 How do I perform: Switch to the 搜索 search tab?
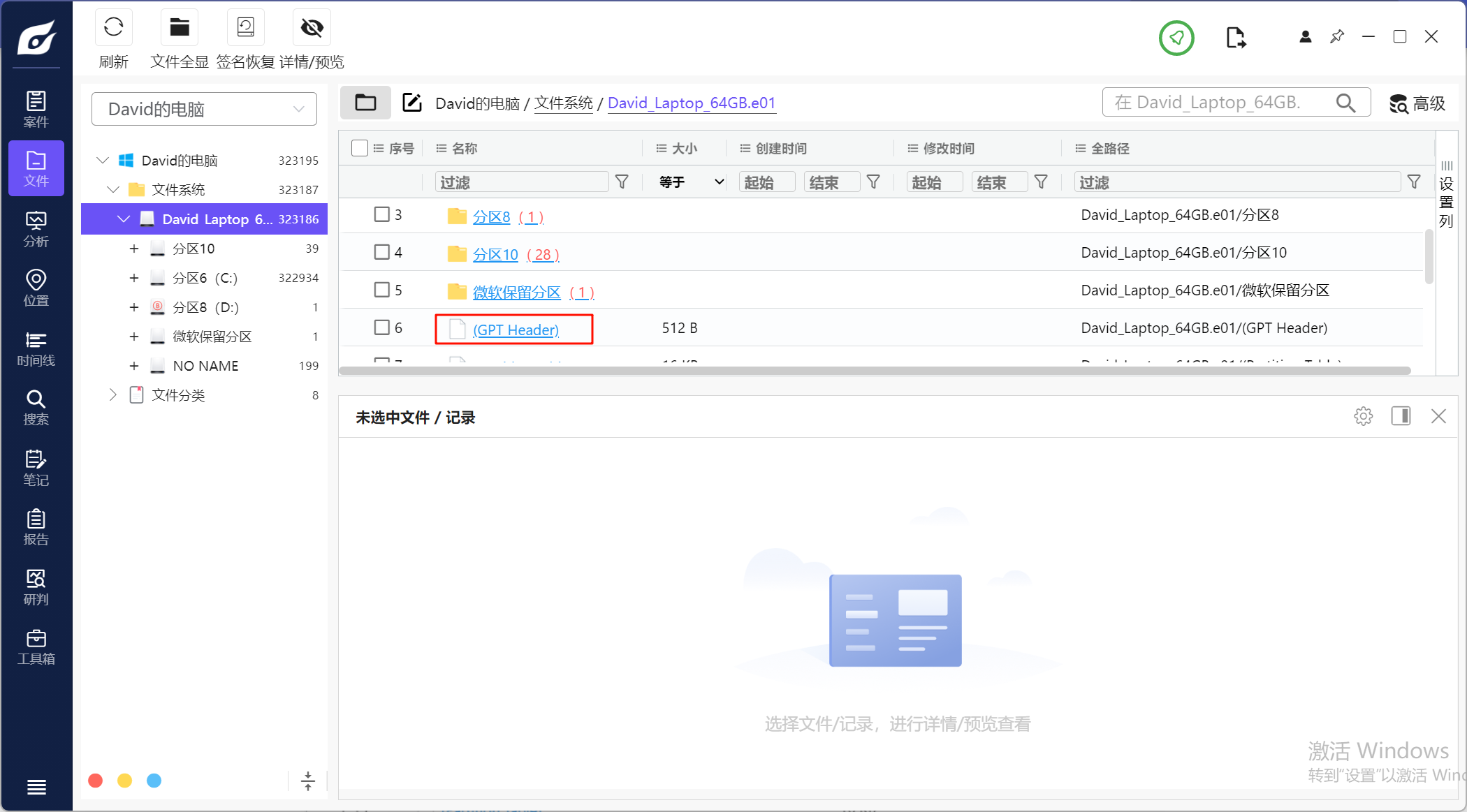pyautogui.click(x=36, y=408)
